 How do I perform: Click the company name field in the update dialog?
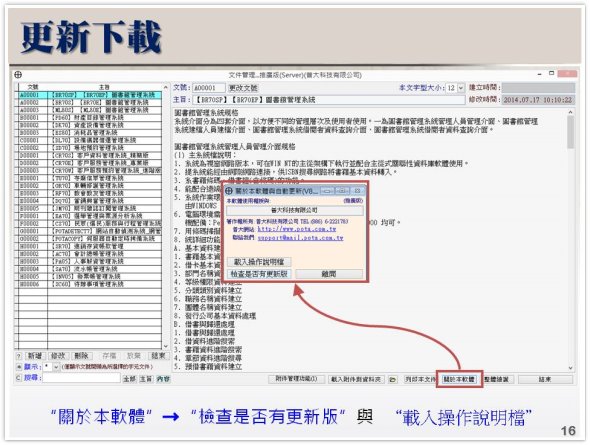295,210
